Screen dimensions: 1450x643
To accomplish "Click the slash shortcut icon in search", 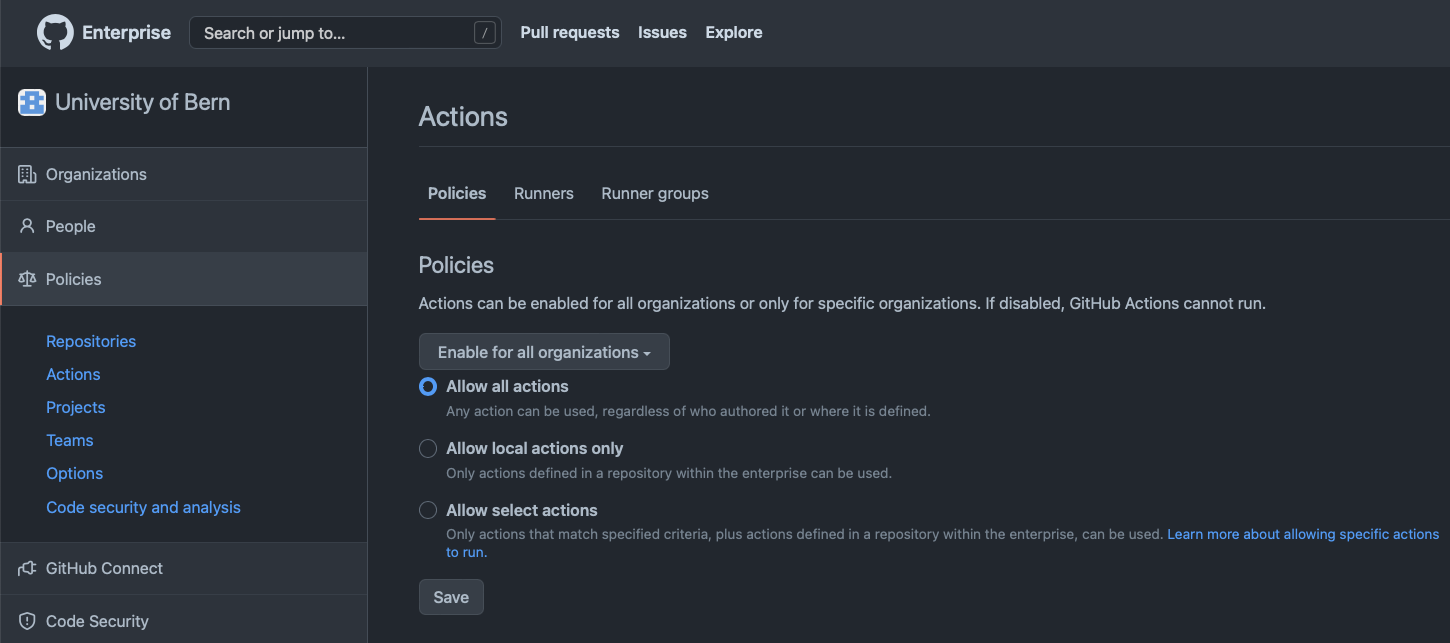I will (484, 33).
